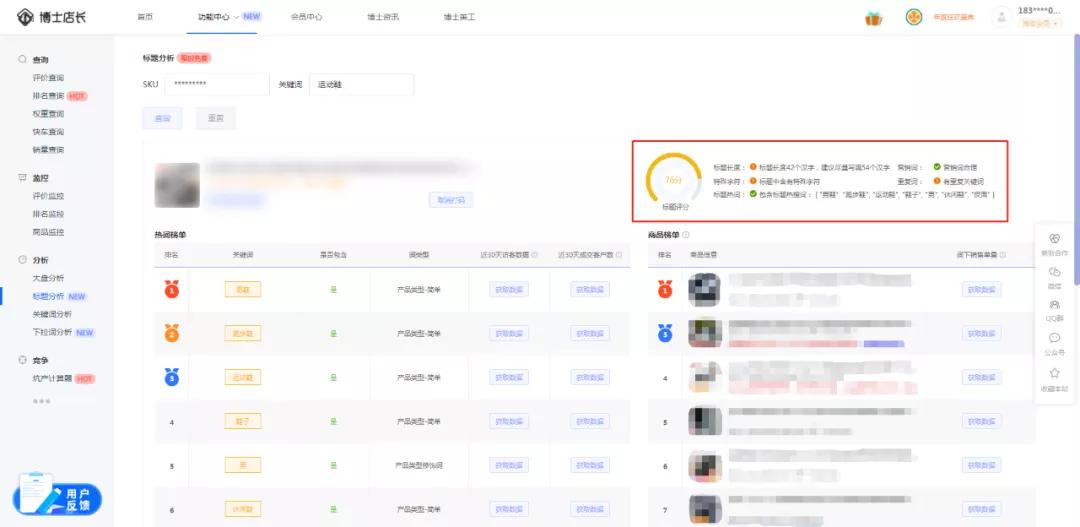The image size is (1080, 527).
Task: Click the blue rank 3 medal in 热词榜单
Action: click(x=172, y=377)
